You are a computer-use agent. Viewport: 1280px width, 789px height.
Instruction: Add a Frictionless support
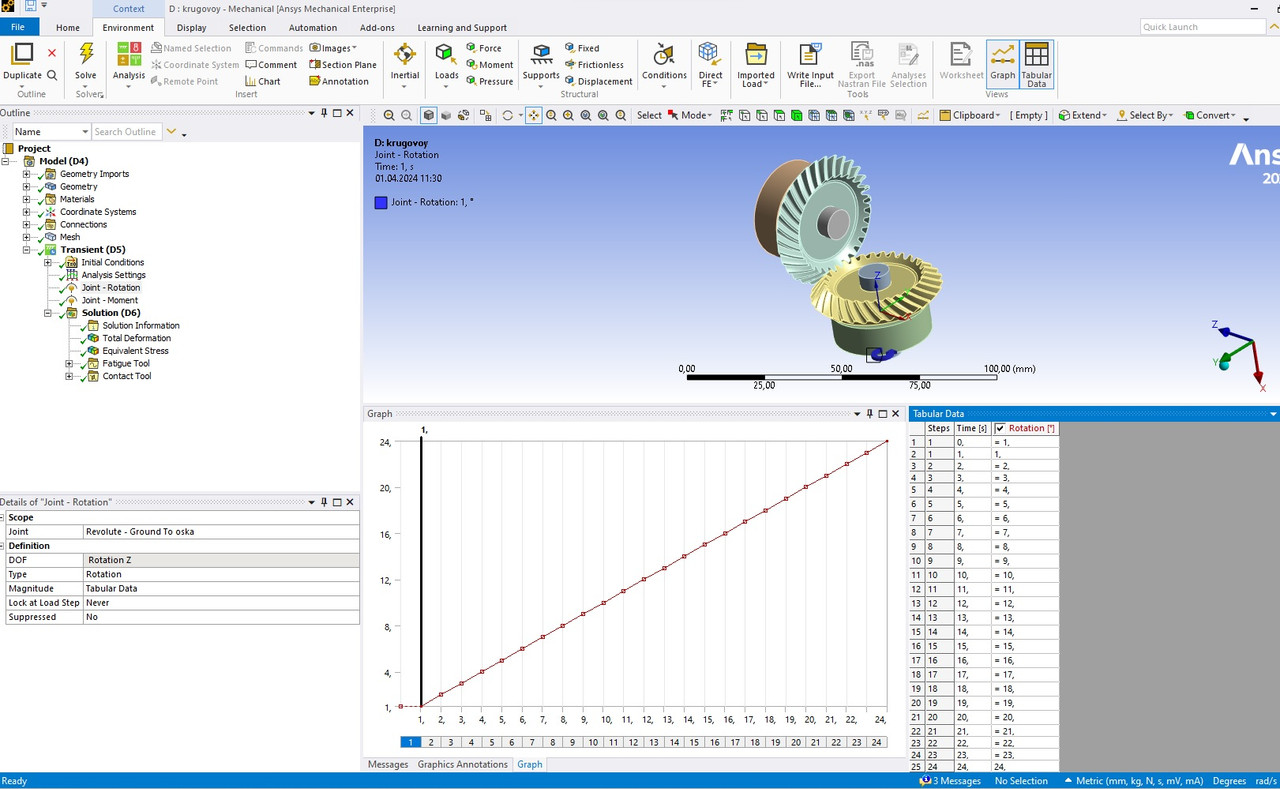(x=593, y=65)
